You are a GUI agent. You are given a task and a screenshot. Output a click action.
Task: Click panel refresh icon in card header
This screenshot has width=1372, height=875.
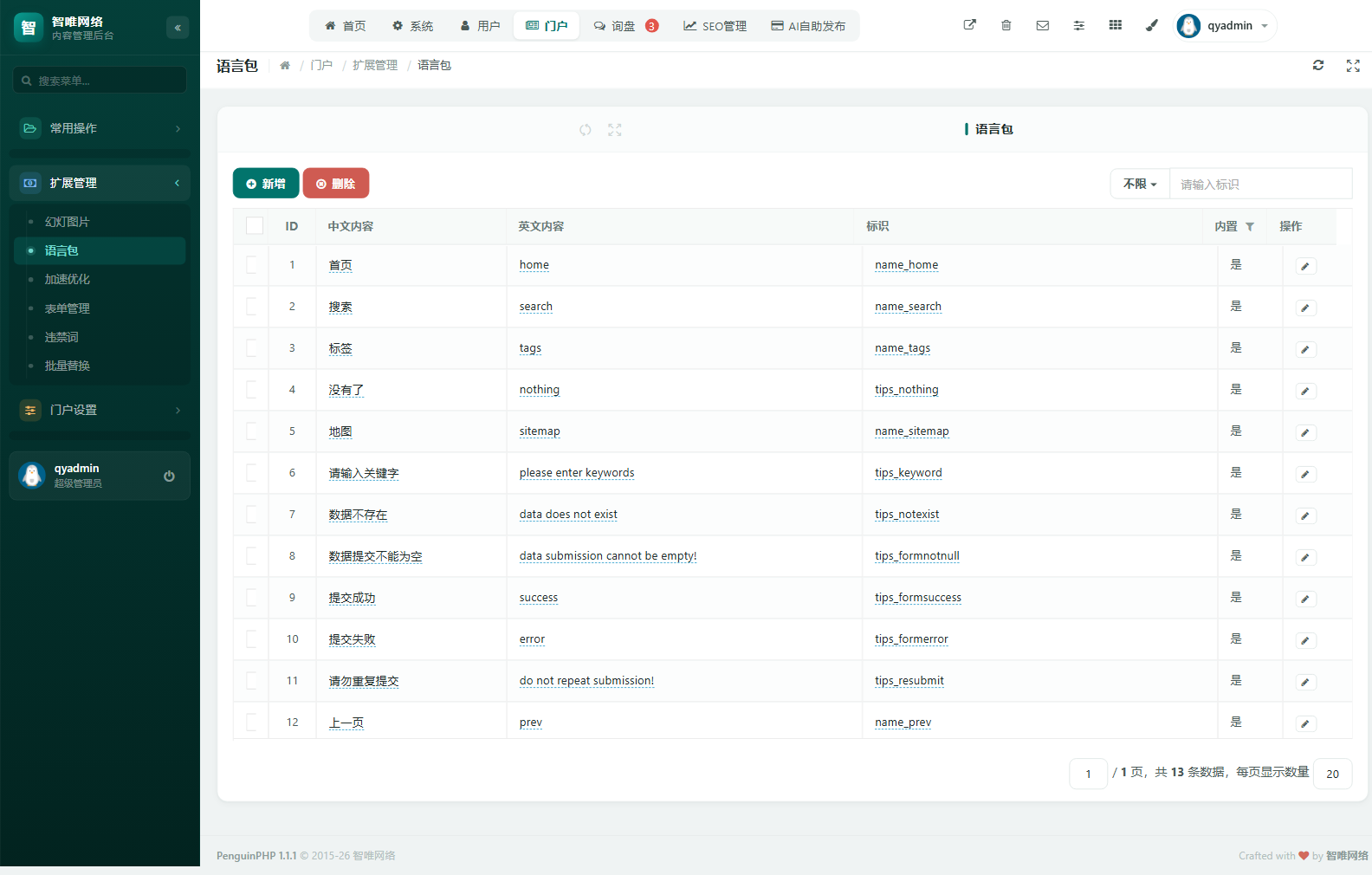tap(586, 130)
